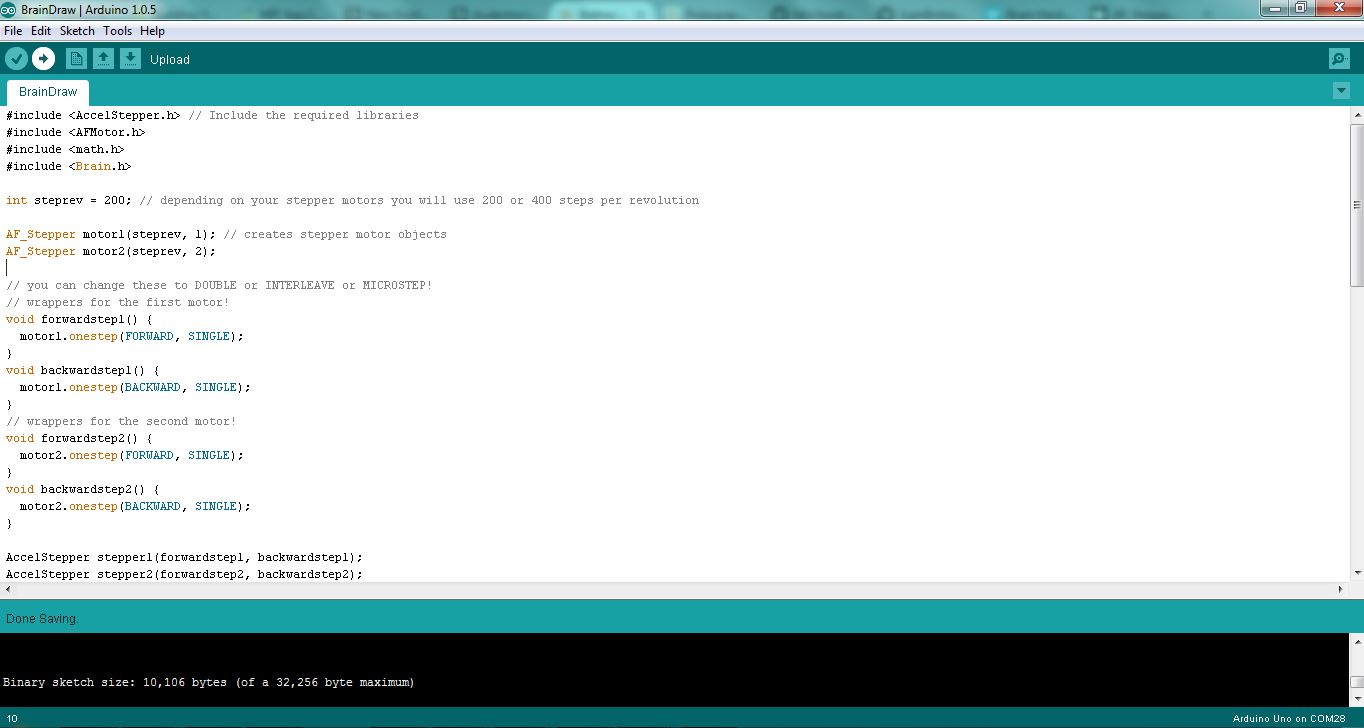
Task: Select the BrainDraw tab
Action: click(48, 92)
